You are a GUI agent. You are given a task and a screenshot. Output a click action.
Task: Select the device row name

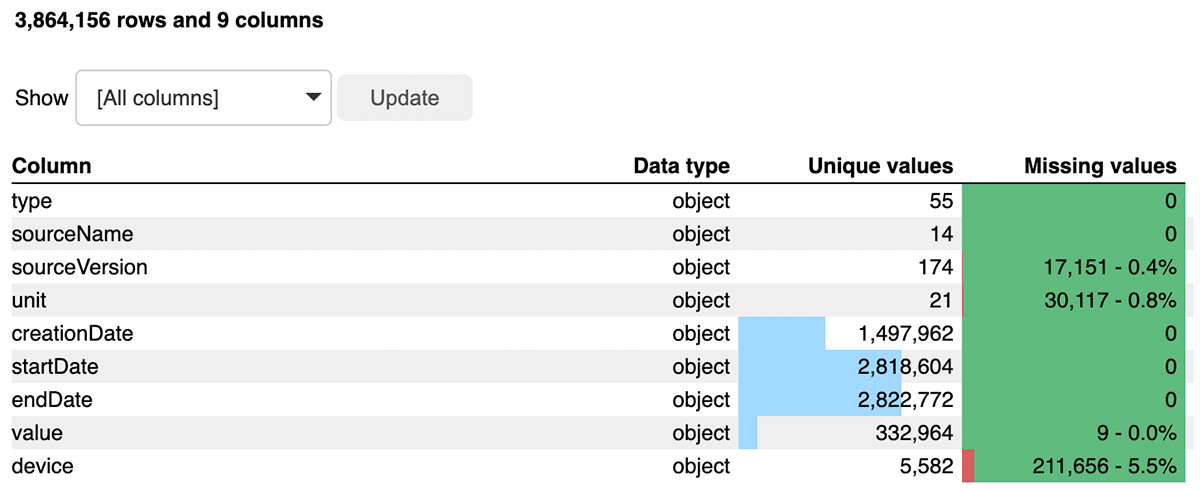42,466
